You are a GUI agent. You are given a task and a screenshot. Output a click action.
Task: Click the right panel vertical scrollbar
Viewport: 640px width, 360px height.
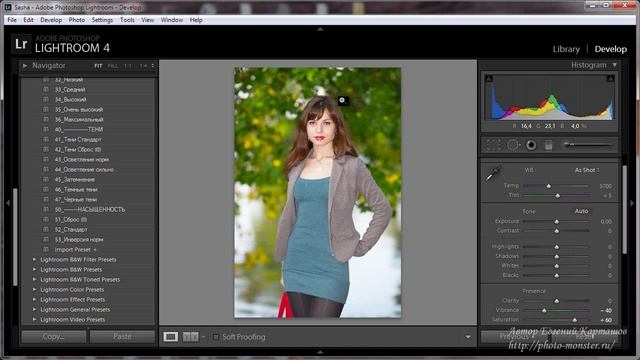624,209
